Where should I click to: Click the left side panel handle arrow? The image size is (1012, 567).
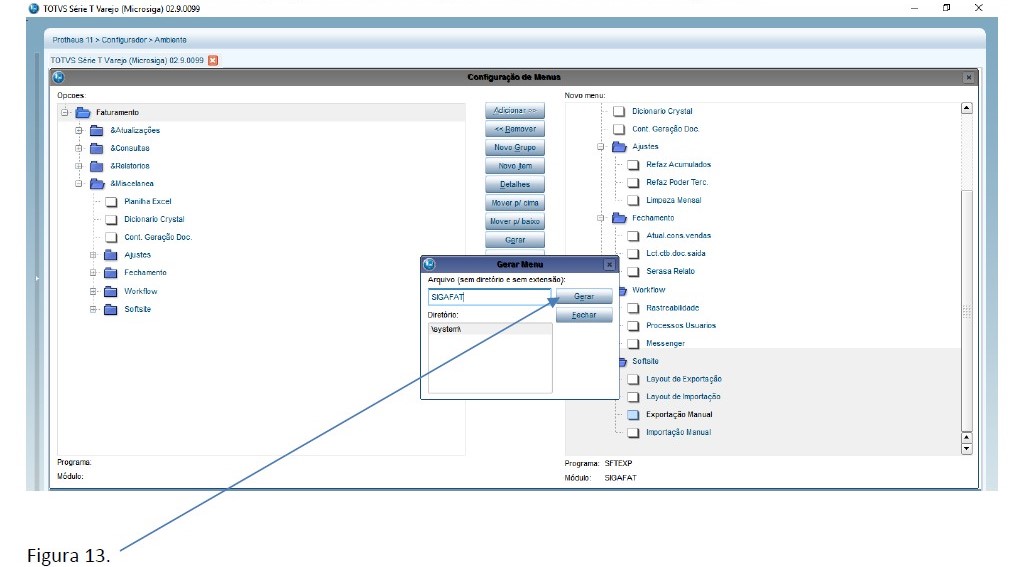[x=37, y=279]
